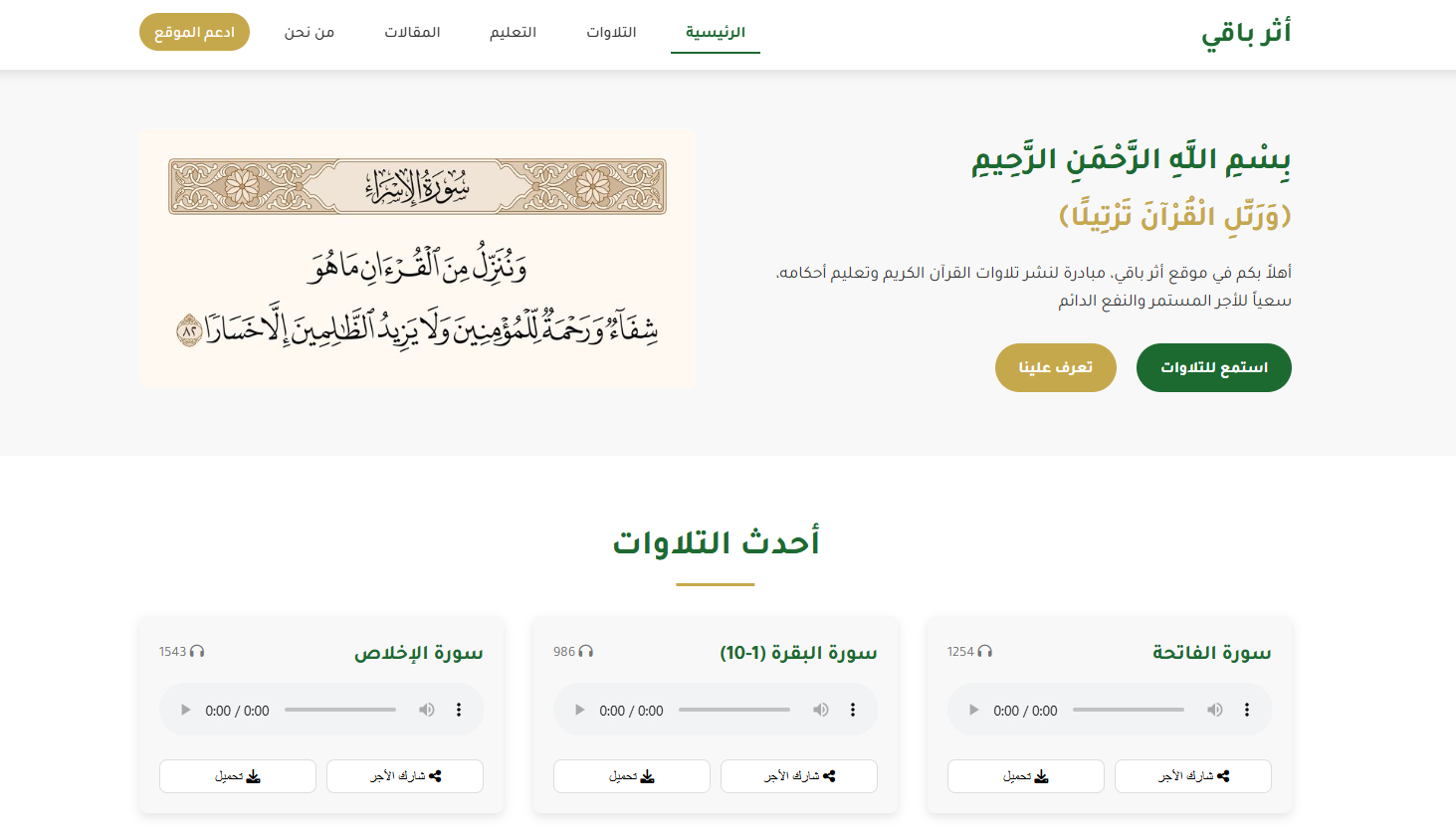Mute the سورة الفاتحة audio player
The width and height of the screenshot is (1456, 836).
(x=1214, y=710)
